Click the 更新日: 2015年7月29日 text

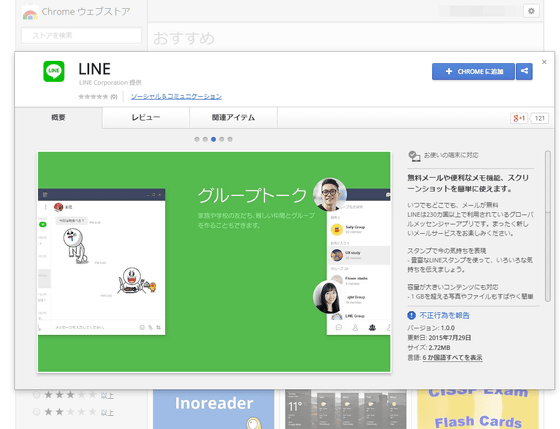coord(439,338)
